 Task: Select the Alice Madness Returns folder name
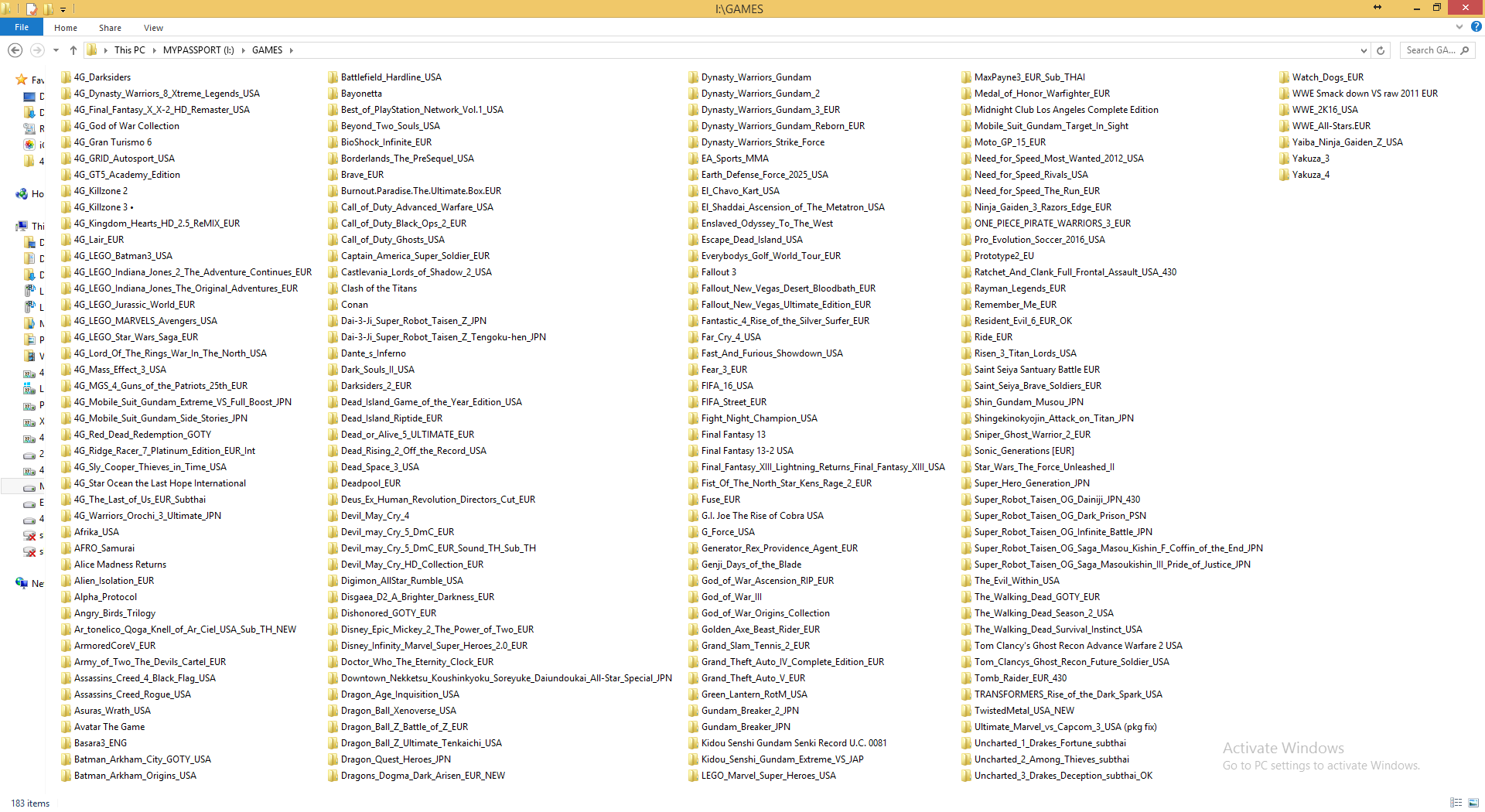[121, 565]
